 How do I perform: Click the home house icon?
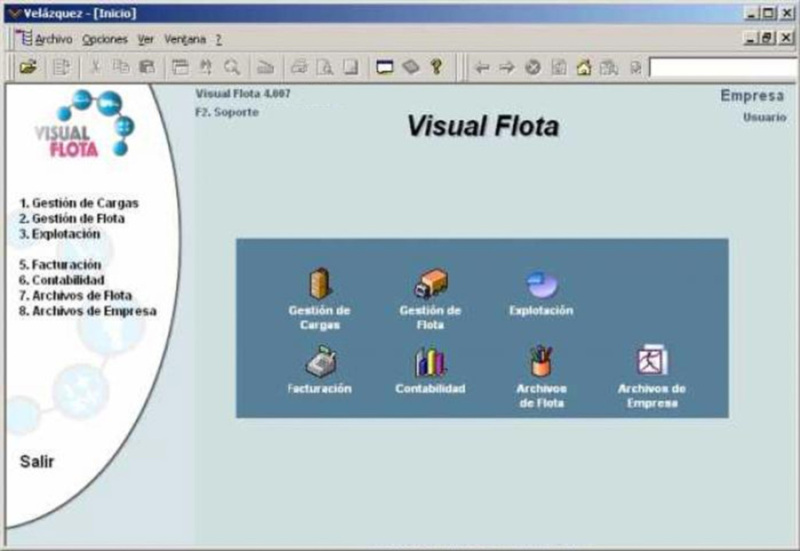[x=584, y=67]
